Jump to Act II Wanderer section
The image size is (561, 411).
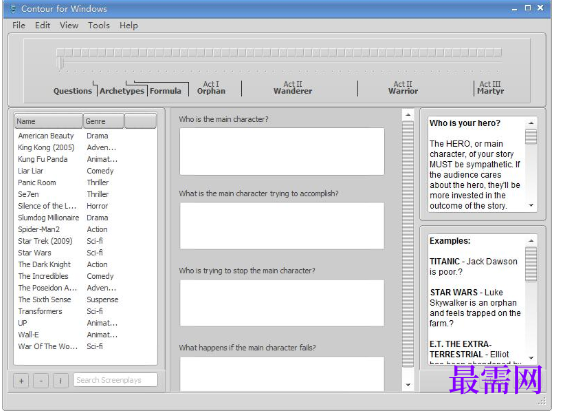(293, 88)
